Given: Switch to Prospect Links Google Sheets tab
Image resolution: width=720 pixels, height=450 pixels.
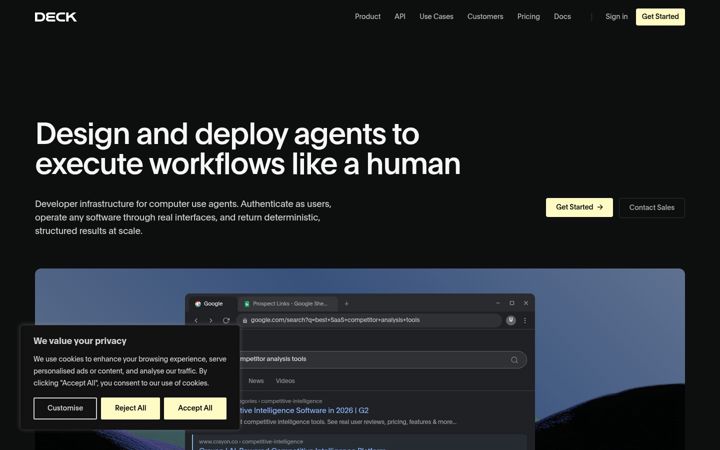Looking at the screenshot, I should click(288, 304).
